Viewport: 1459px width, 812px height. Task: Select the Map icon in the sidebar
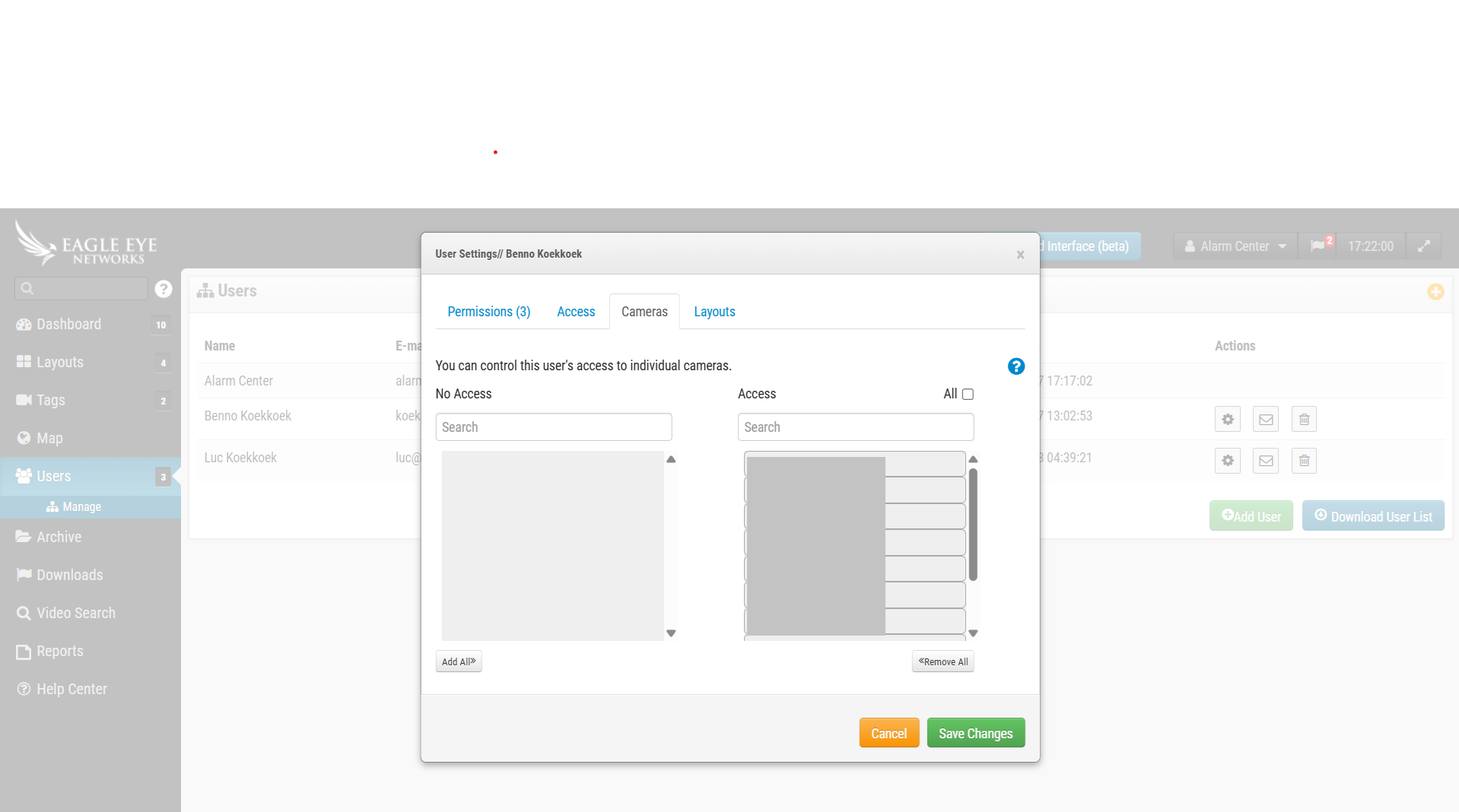click(24, 438)
